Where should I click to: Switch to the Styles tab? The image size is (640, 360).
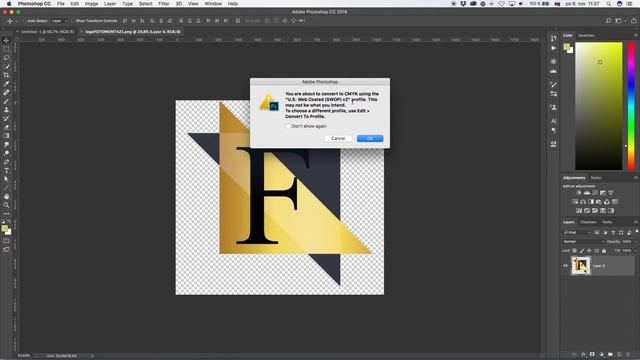click(596, 178)
